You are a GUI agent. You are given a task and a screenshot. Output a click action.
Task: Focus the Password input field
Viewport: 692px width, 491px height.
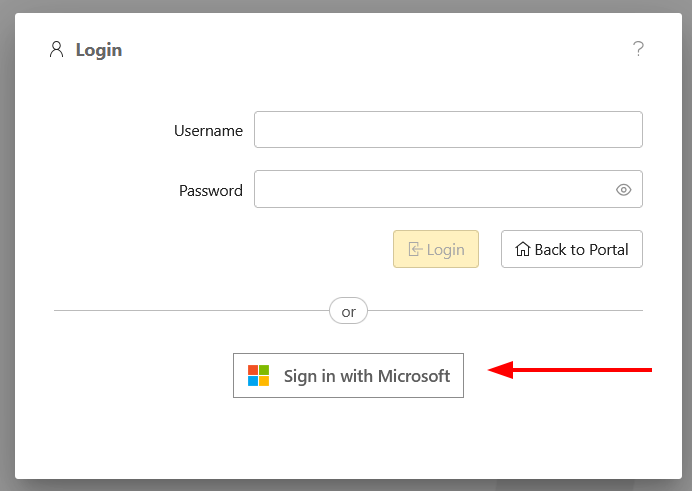(432, 190)
